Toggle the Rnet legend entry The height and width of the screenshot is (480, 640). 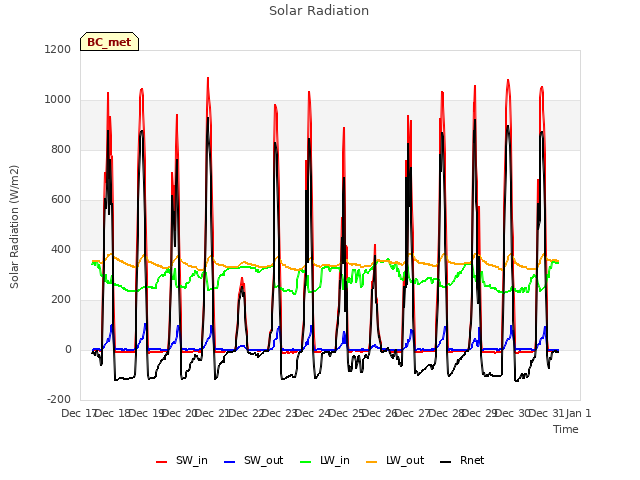pos(462,461)
